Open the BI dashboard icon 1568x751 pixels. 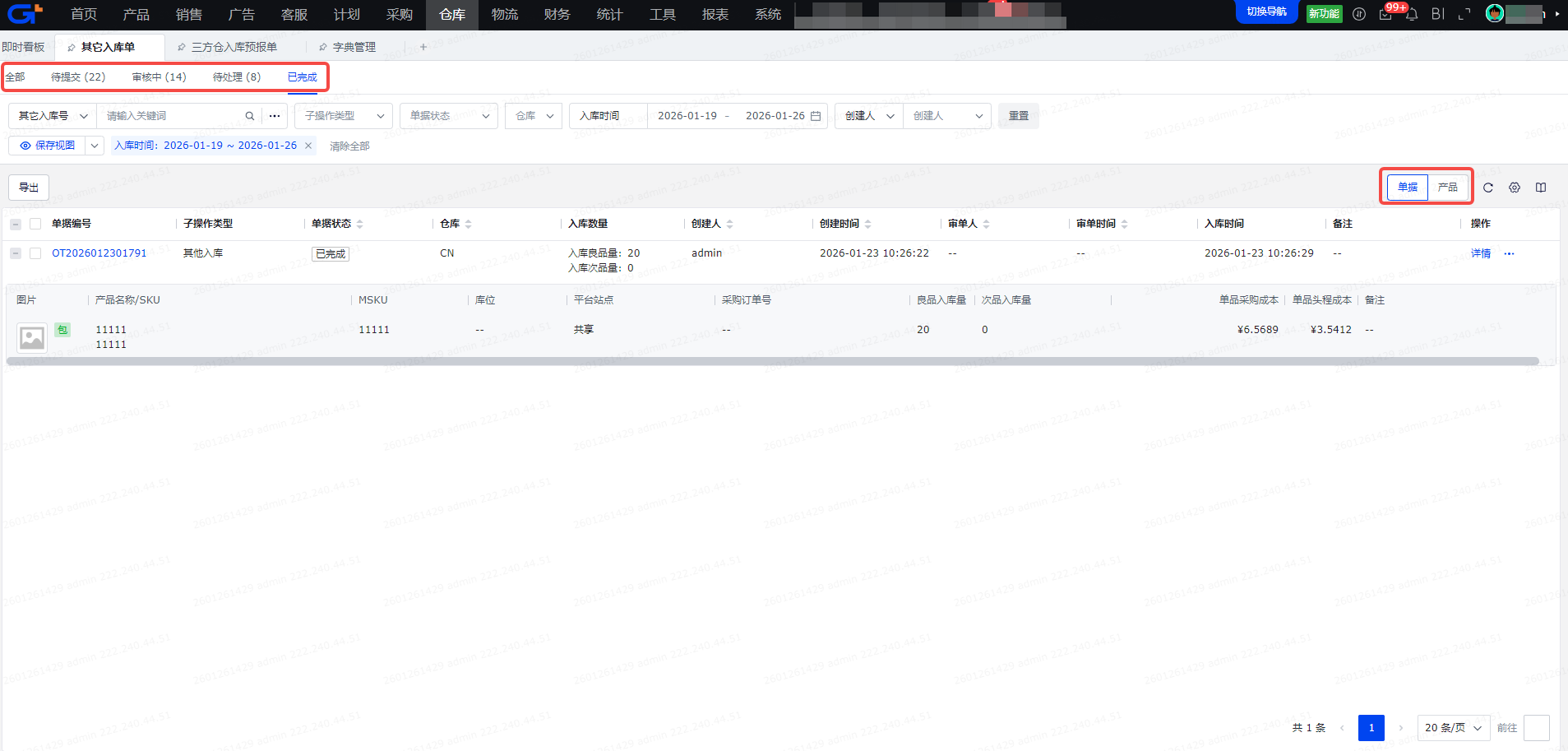[1438, 14]
